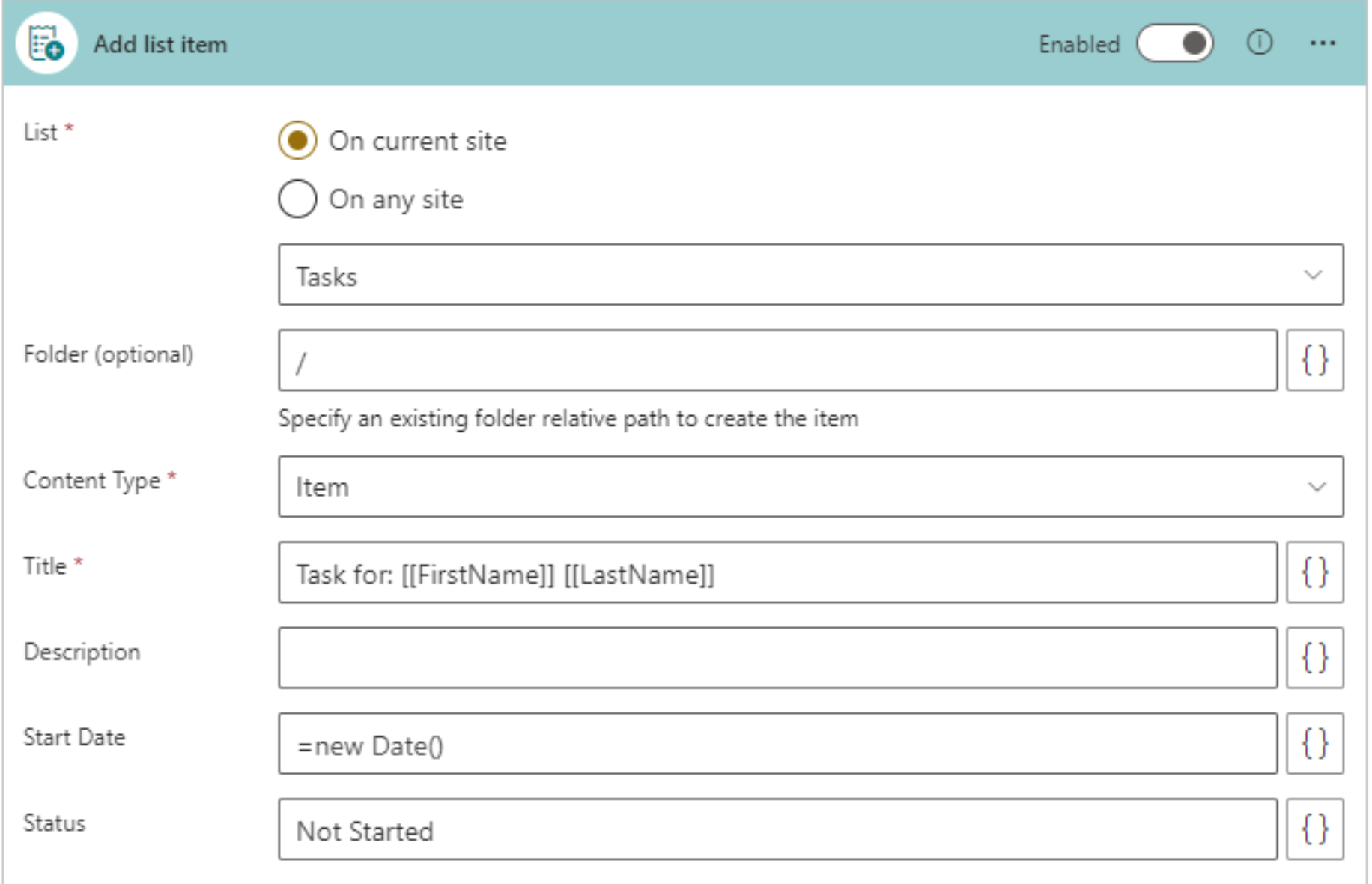
Task: Toggle the Enabled switch off
Action: [x=1174, y=43]
